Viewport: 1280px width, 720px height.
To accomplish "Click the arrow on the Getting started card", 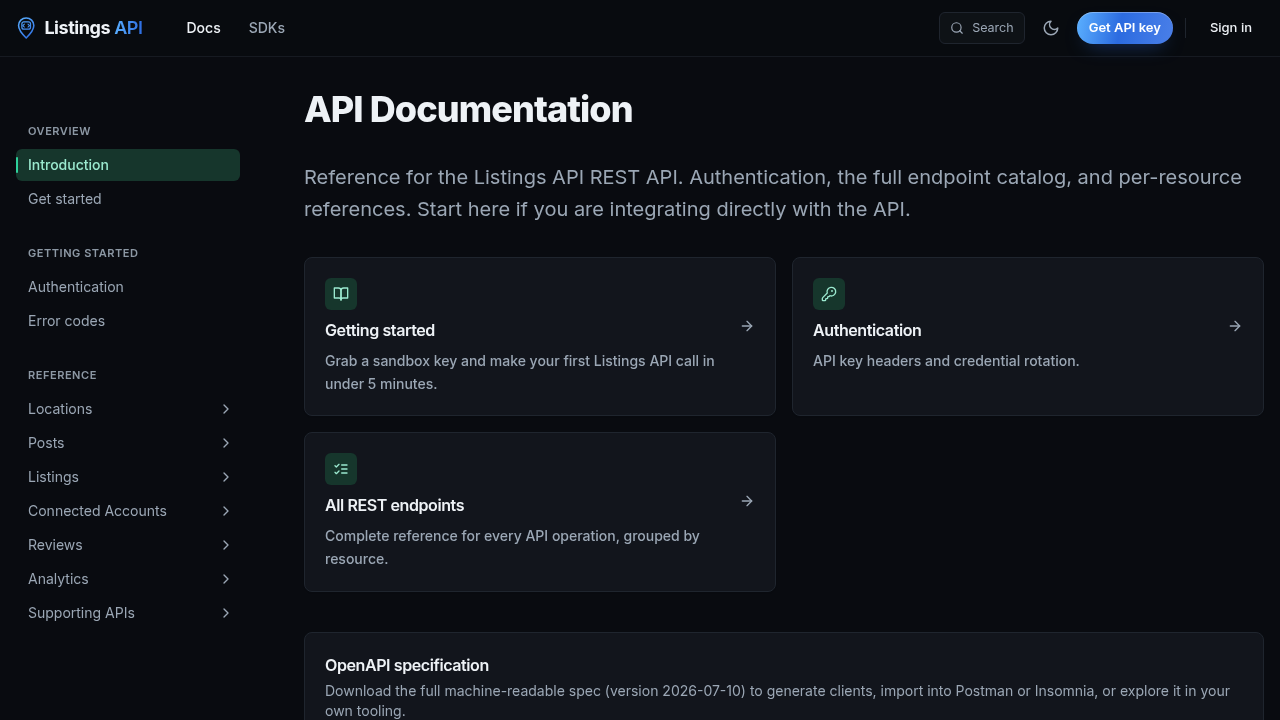I will (747, 326).
